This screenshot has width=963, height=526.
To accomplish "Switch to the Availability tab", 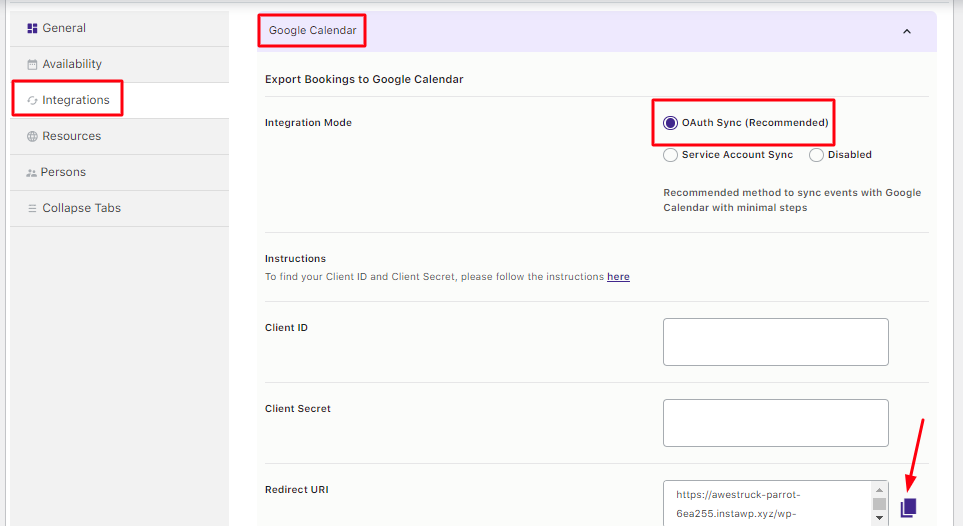I will pyautogui.click(x=119, y=64).
